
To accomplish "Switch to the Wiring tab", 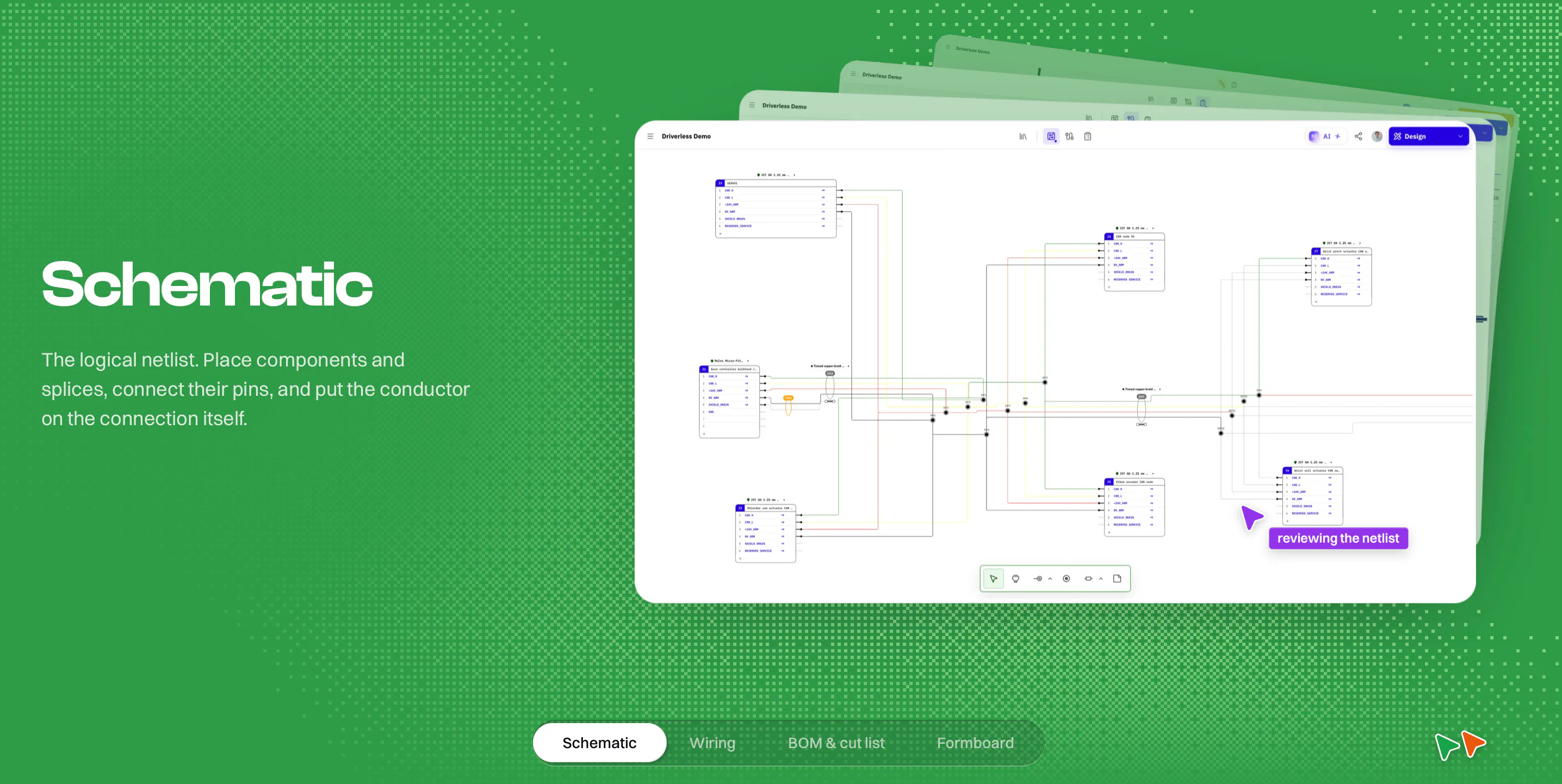I will [712, 743].
